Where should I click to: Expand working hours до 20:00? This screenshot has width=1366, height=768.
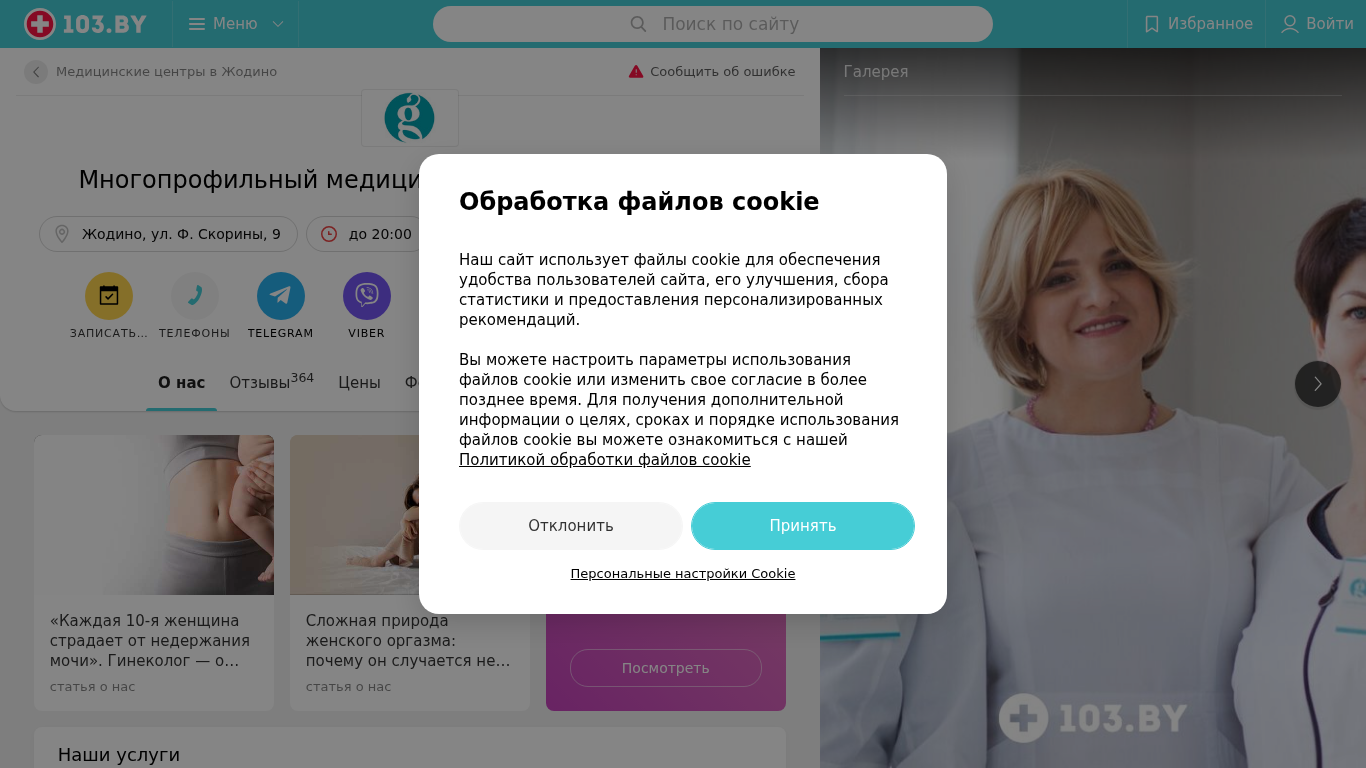pos(367,234)
